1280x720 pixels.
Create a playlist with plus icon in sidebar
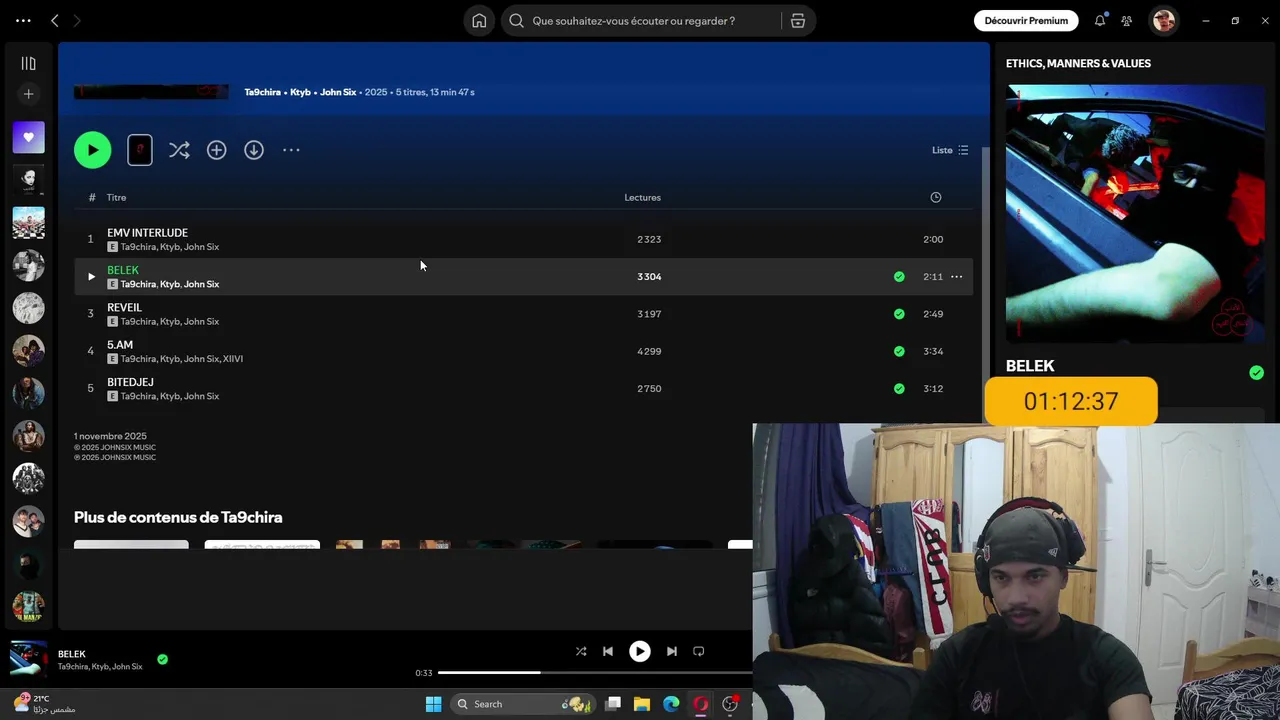tap(28, 94)
